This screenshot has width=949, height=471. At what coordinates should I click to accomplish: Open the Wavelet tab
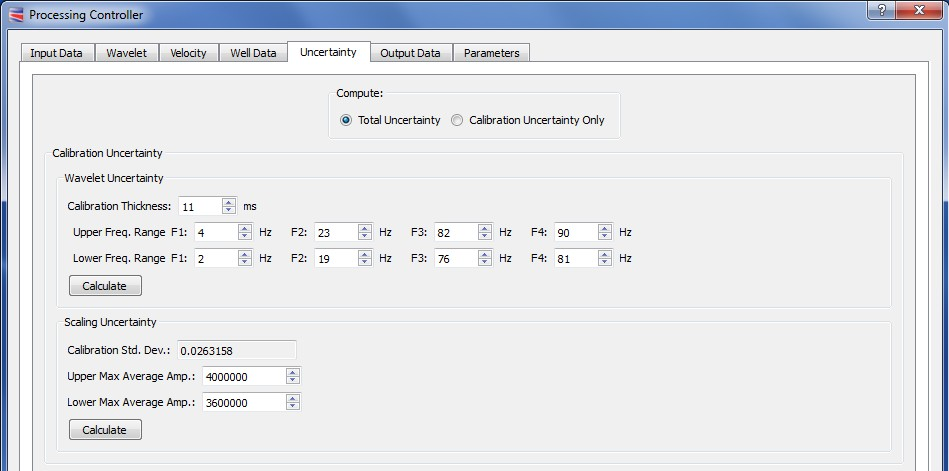[127, 53]
